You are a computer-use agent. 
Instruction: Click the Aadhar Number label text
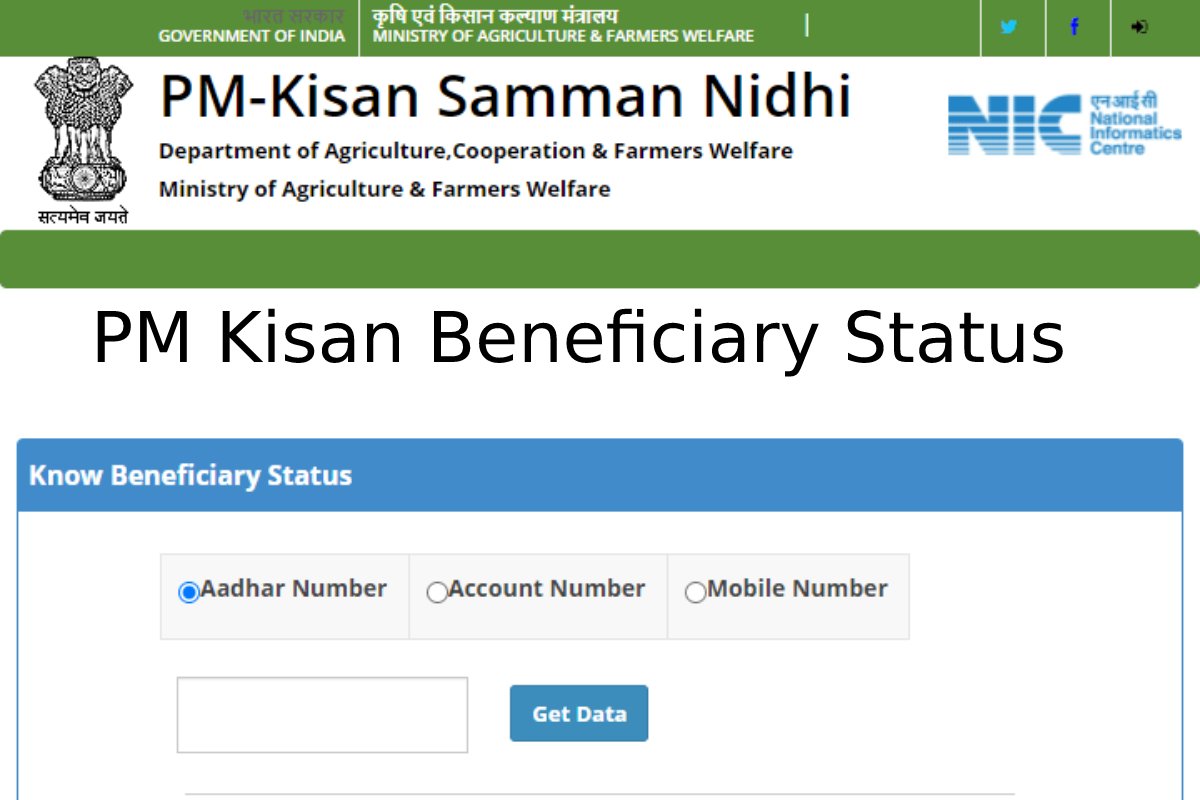pyautogui.click(x=293, y=589)
